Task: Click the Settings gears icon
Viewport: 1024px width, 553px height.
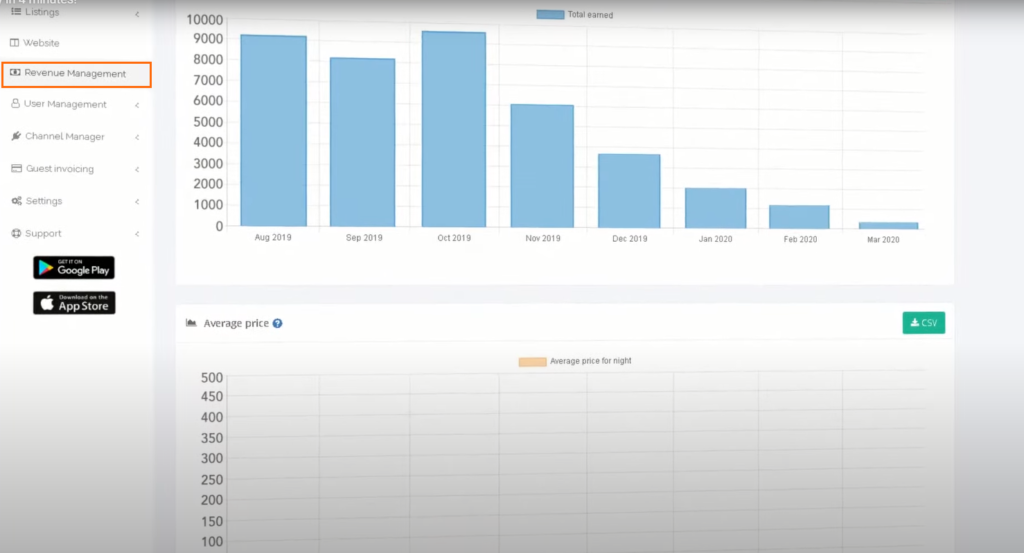Action: click(16, 201)
